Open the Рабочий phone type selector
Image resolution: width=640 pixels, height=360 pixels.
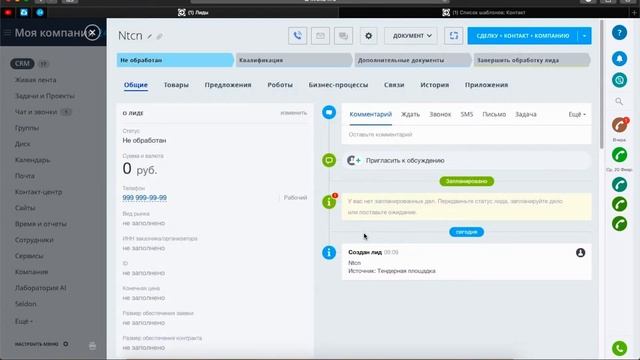pos(295,198)
